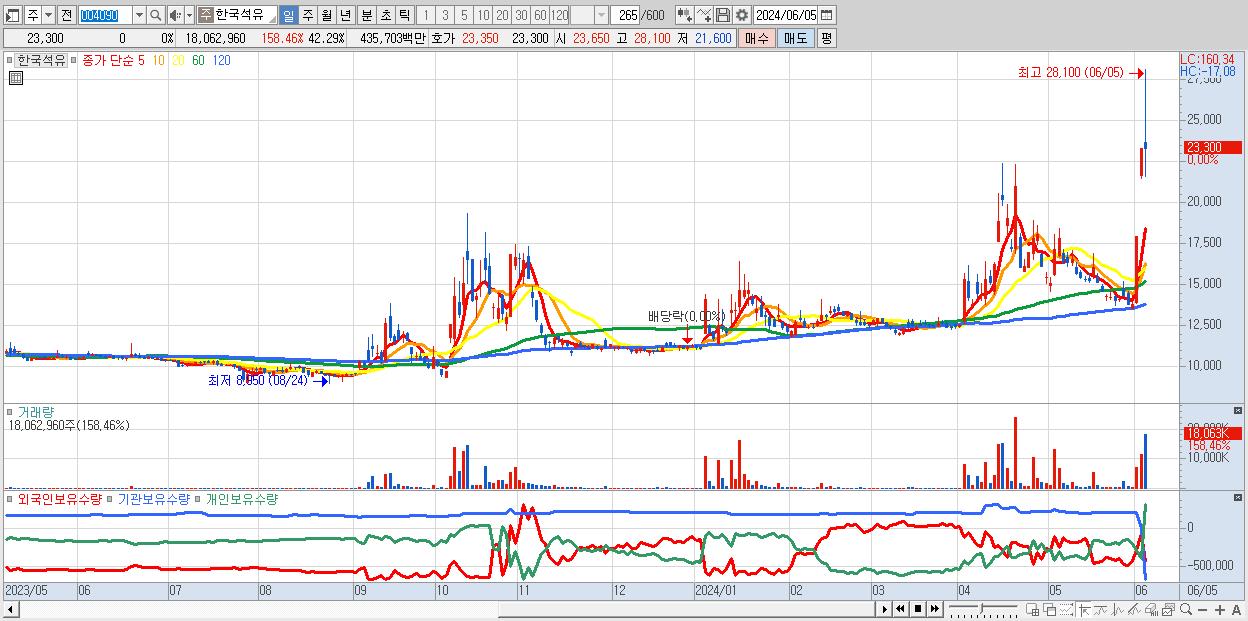Image resolution: width=1248 pixels, height=621 pixels.
Task: Click the magnifier zoom icon bottom toolbar
Action: coord(1185,609)
